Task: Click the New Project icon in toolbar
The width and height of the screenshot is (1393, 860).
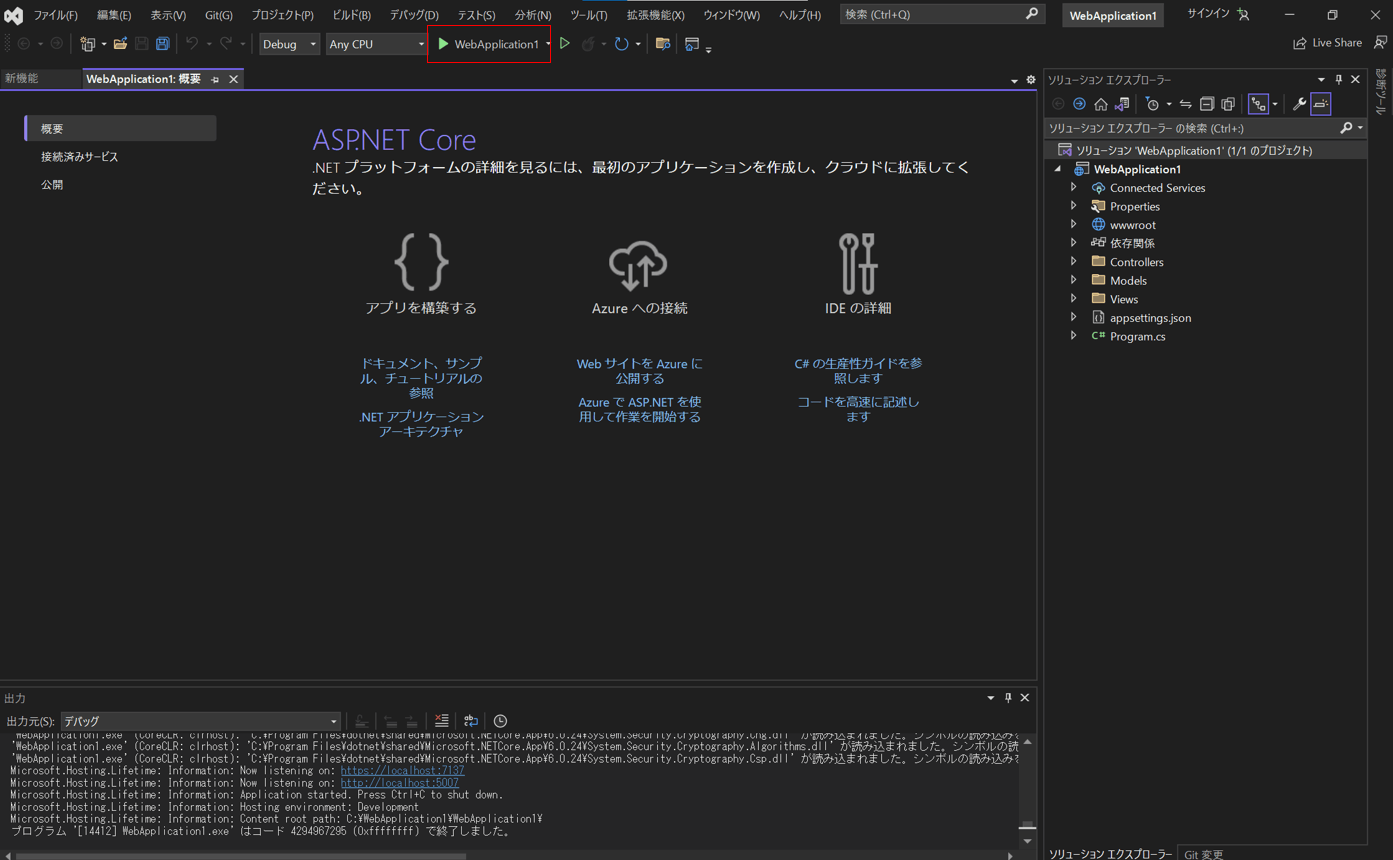Action: [x=88, y=44]
